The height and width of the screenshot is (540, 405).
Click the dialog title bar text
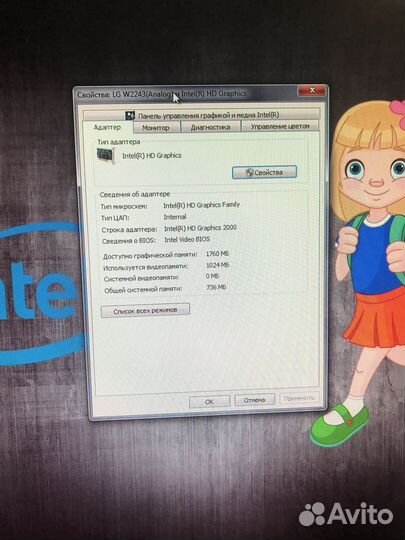point(162,94)
